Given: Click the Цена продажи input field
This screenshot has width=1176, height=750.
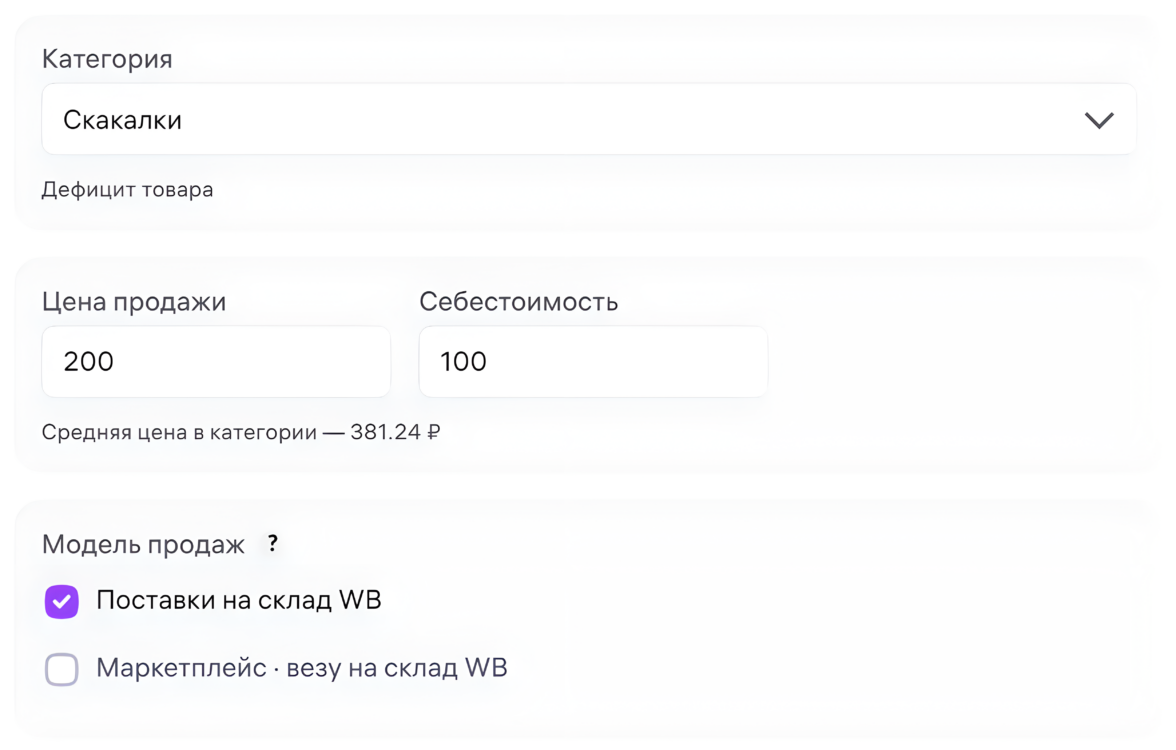Looking at the screenshot, I should pos(216,362).
